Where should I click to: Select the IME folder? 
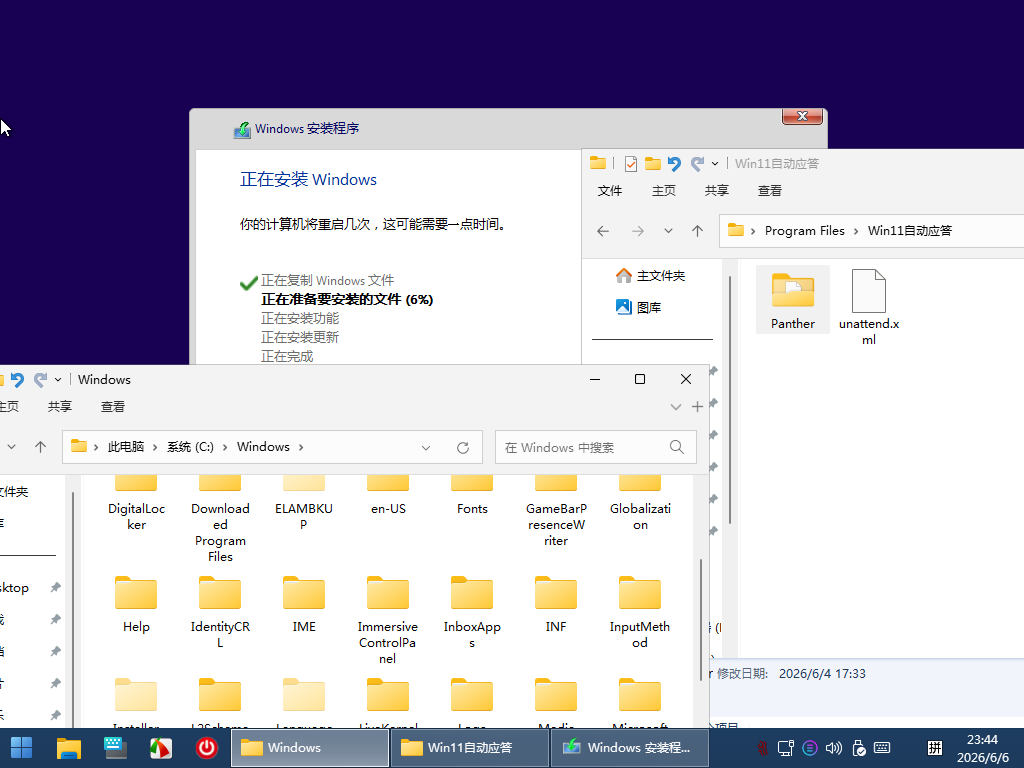(304, 605)
